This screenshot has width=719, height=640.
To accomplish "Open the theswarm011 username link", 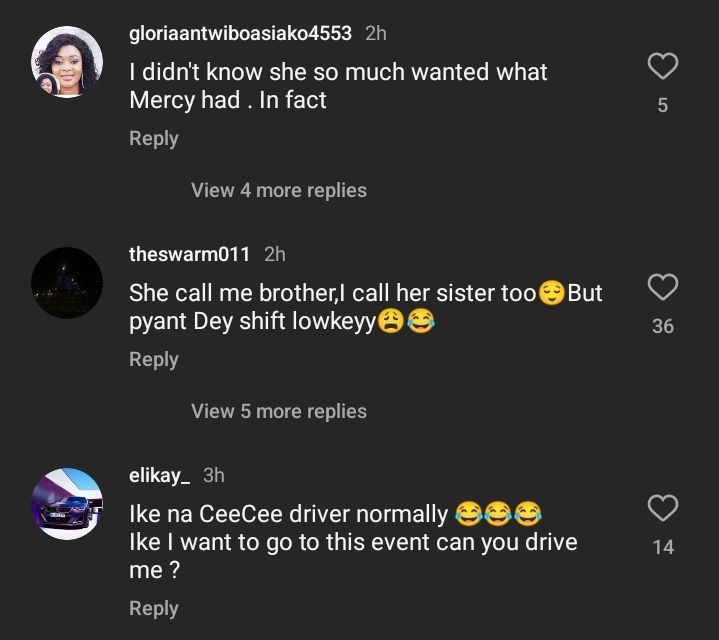I will click(189, 254).
